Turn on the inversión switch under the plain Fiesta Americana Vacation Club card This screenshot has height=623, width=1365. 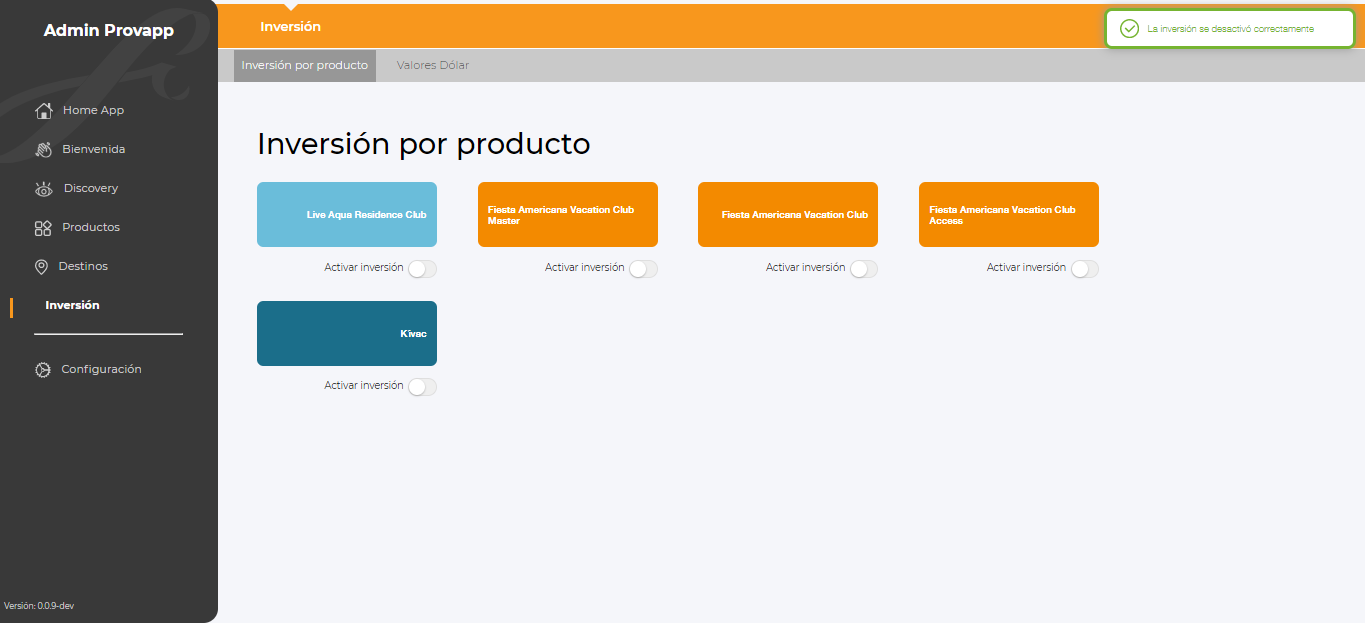863,269
